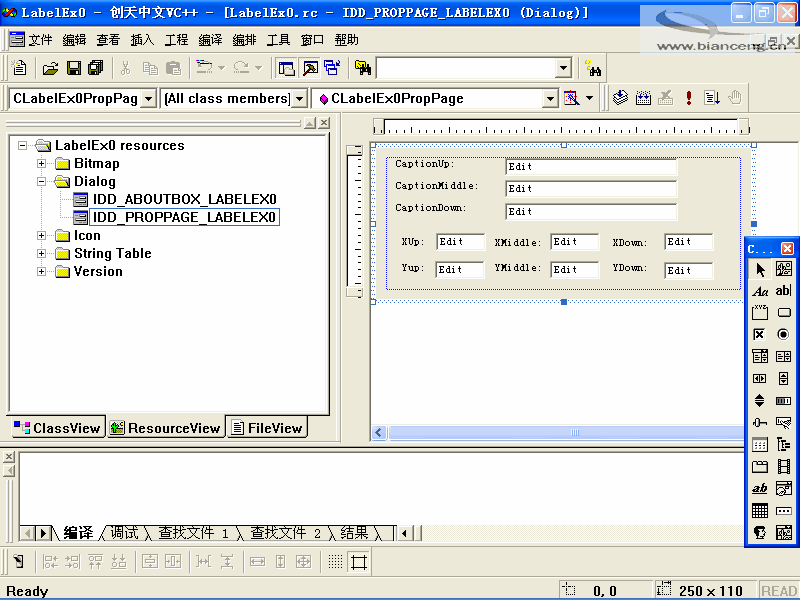Select the Radio Button control tool

(x=783, y=334)
